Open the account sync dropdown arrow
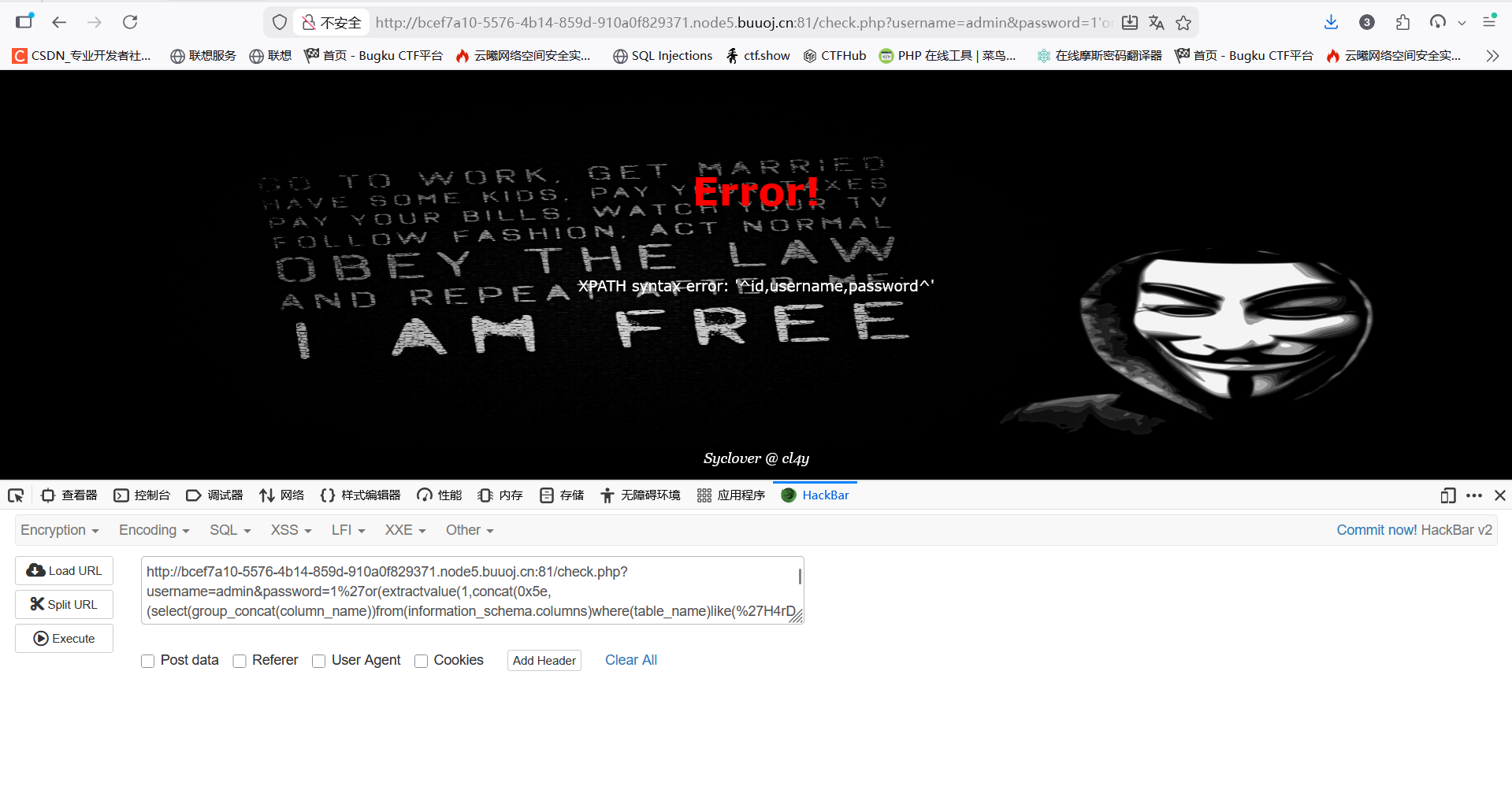Image resolution: width=1512 pixels, height=801 pixels. click(1462, 23)
